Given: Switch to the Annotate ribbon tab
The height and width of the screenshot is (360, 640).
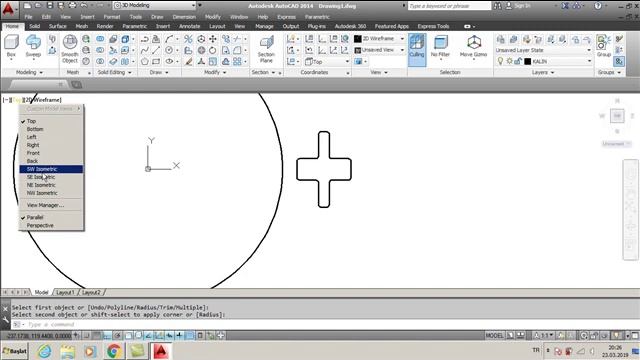Looking at the screenshot, I should (189, 26).
